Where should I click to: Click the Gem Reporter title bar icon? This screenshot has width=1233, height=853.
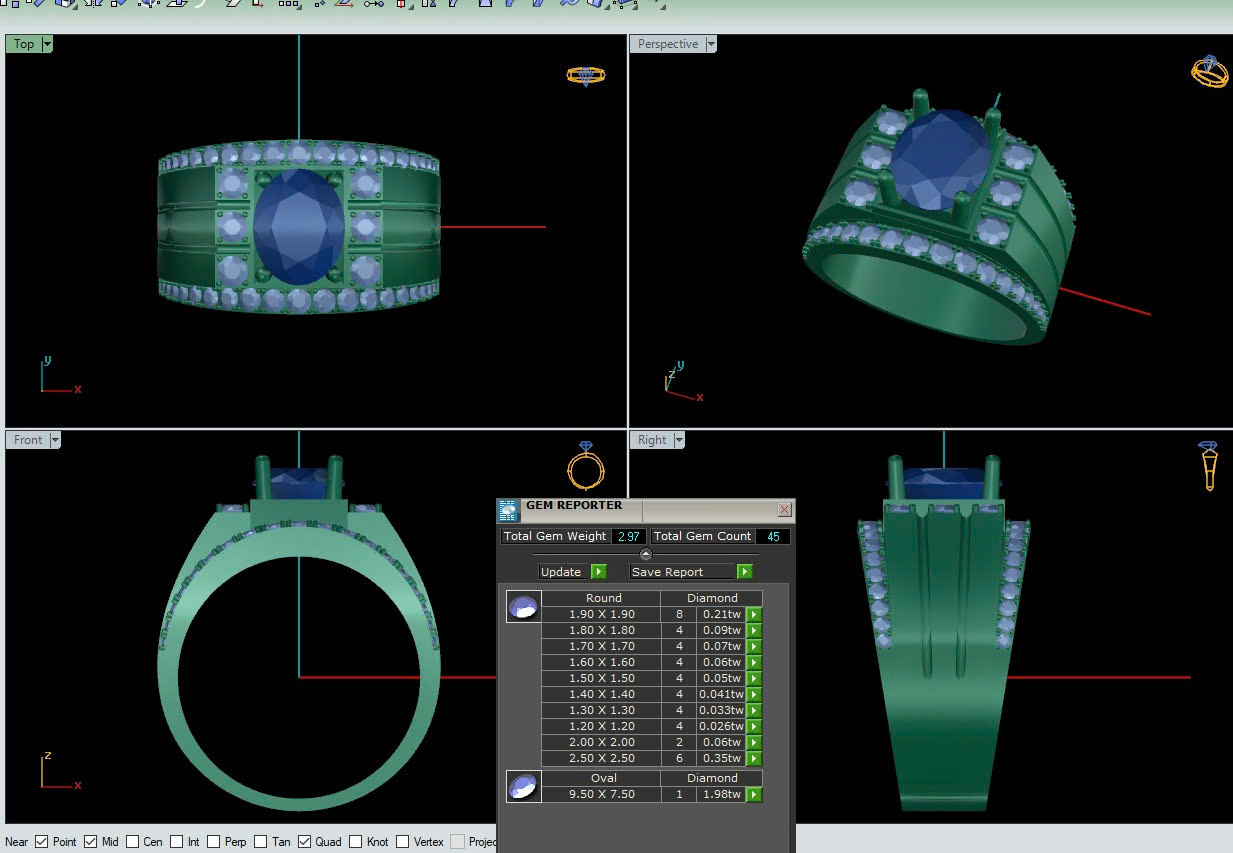click(509, 510)
